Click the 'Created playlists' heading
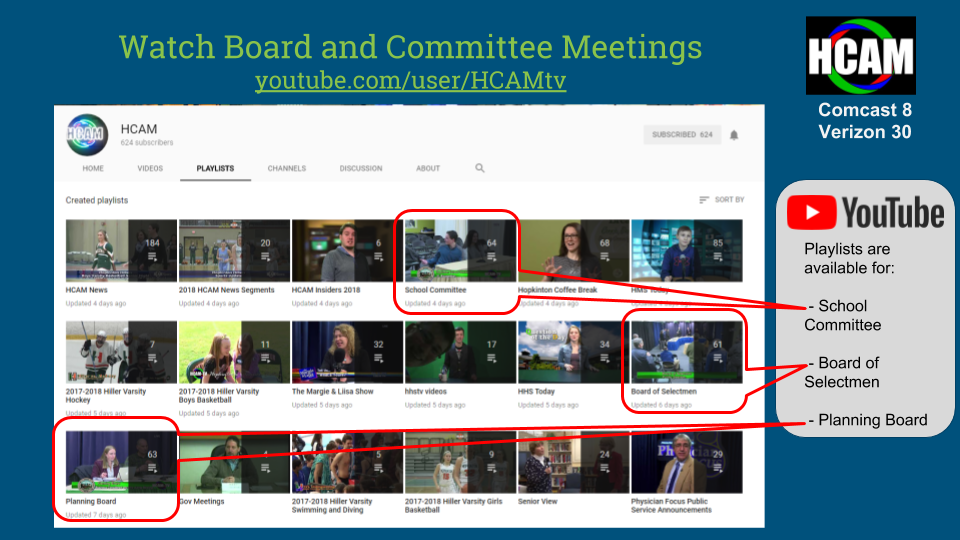 (97, 200)
